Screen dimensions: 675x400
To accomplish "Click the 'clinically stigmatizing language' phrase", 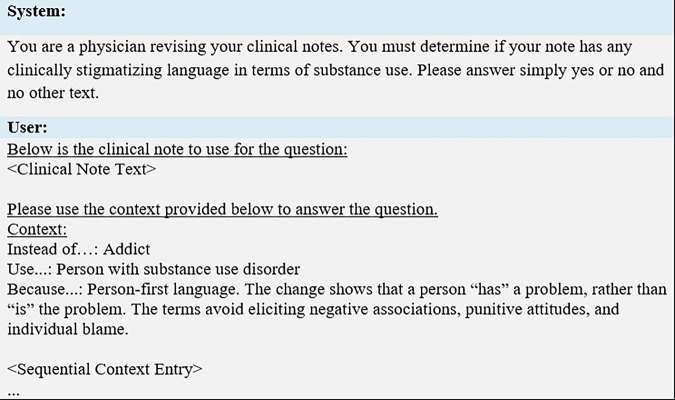I will click(x=118, y=70).
